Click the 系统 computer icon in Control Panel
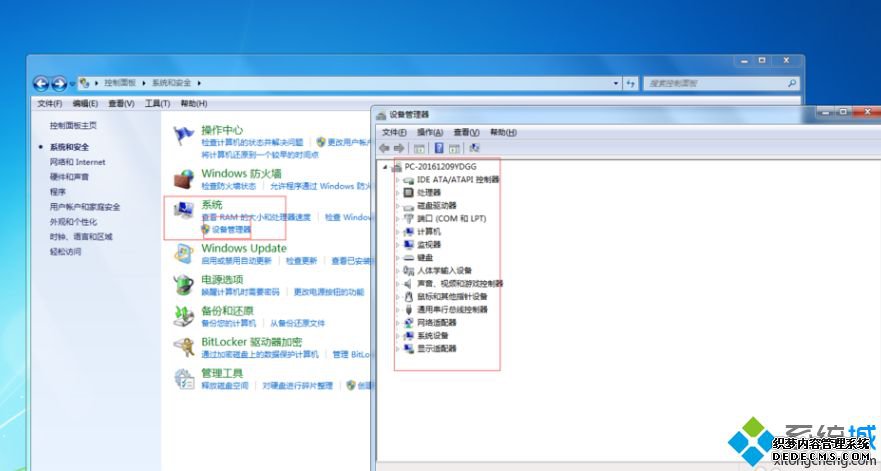Screen dimensions: 881x471 pyautogui.click(x=184, y=211)
